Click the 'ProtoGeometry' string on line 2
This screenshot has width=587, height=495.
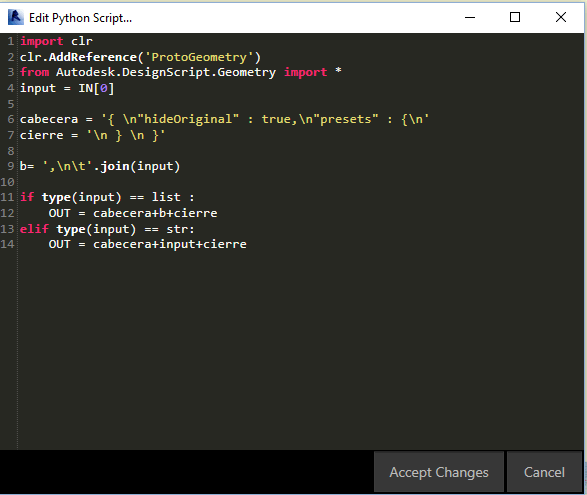tap(199, 57)
